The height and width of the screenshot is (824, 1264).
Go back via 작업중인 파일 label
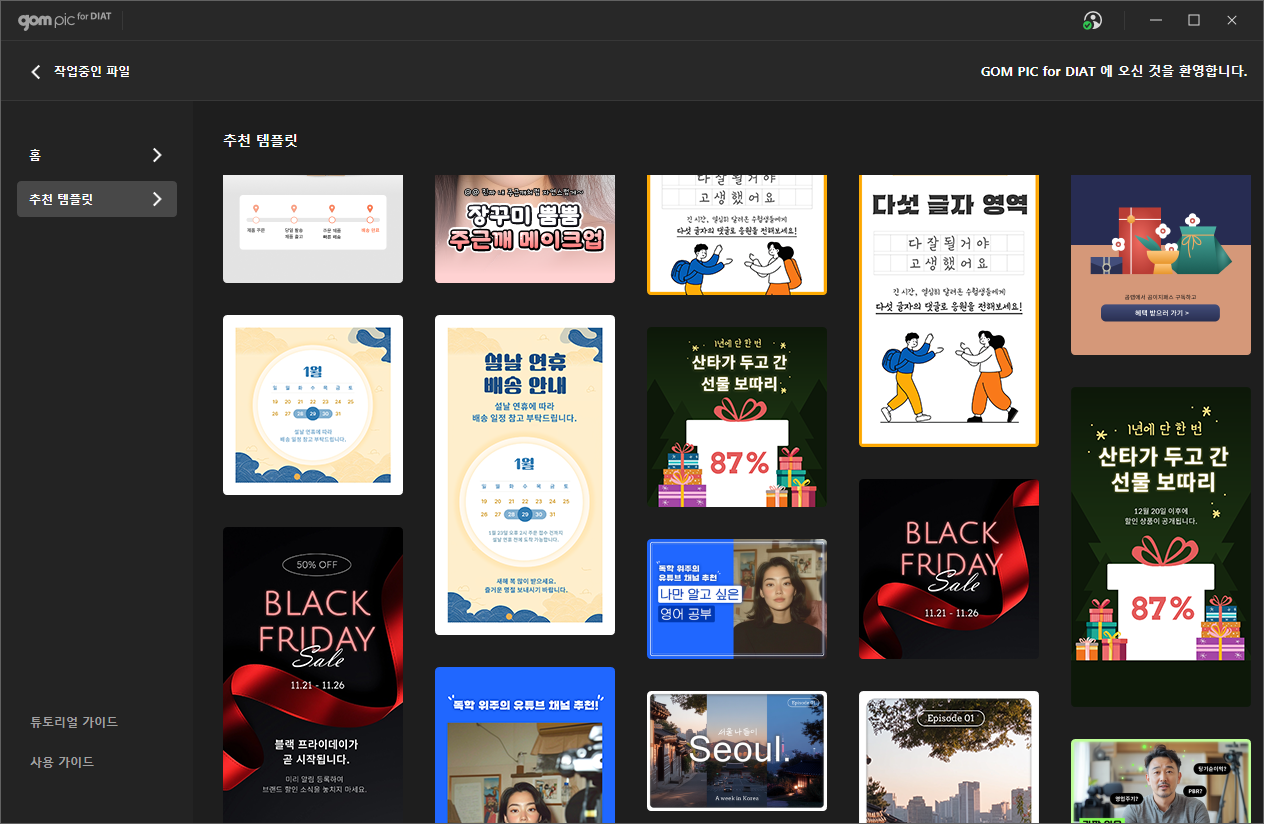tap(92, 71)
